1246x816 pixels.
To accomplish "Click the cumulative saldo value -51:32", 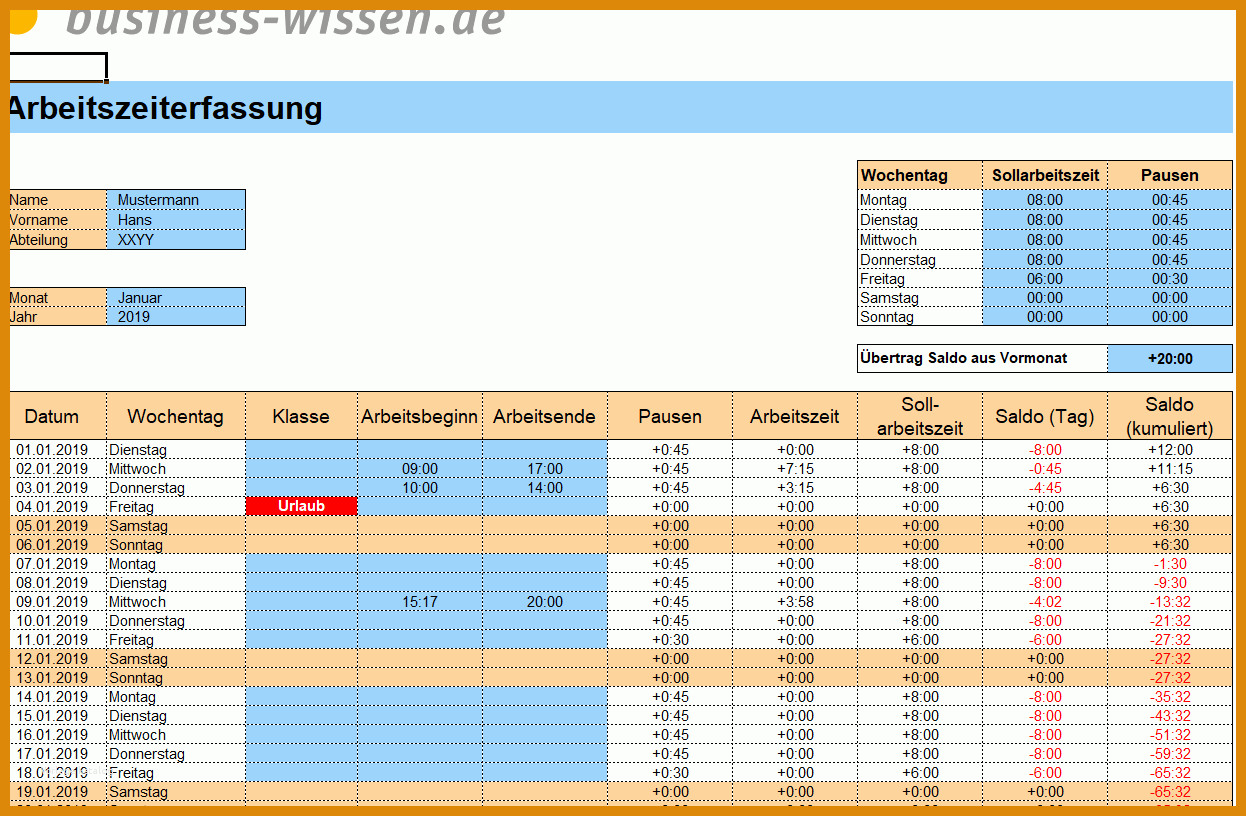I will [1170, 735].
